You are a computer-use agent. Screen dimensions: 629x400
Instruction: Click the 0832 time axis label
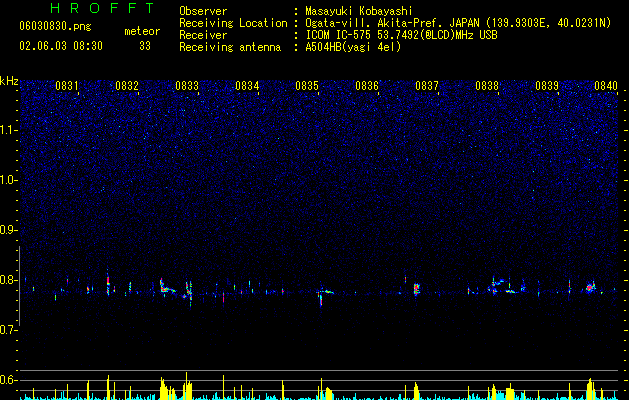coord(127,86)
